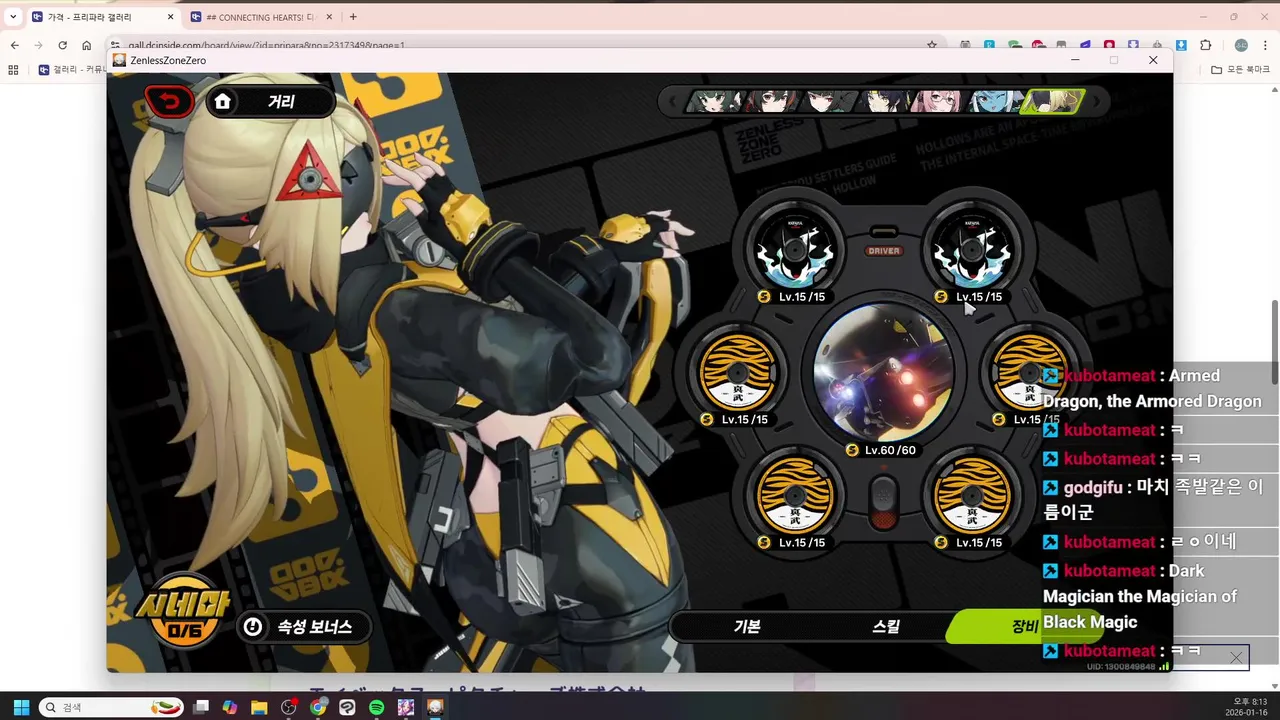Open the bottom-left tiger drive disc slot
The width and height of the screenshot is (1280, 720).
pos(795,495)
